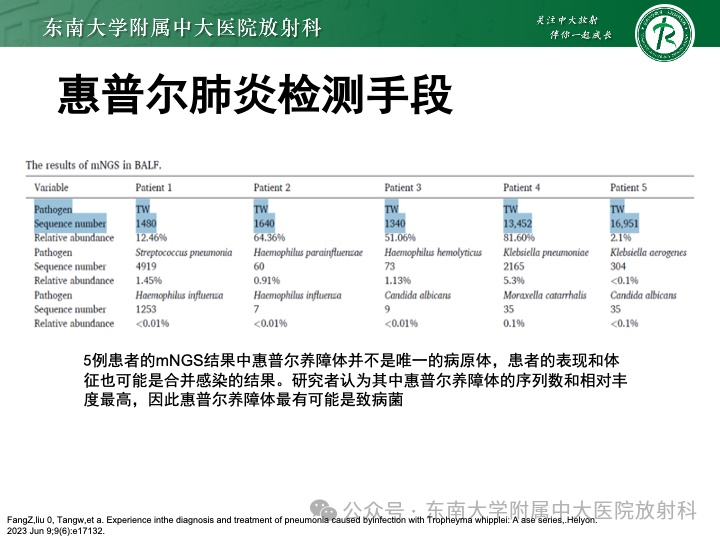This screenshot has height=540, width=720.
Task: Click the highlighted "Pathogen" row label
Action: [53, 209]
